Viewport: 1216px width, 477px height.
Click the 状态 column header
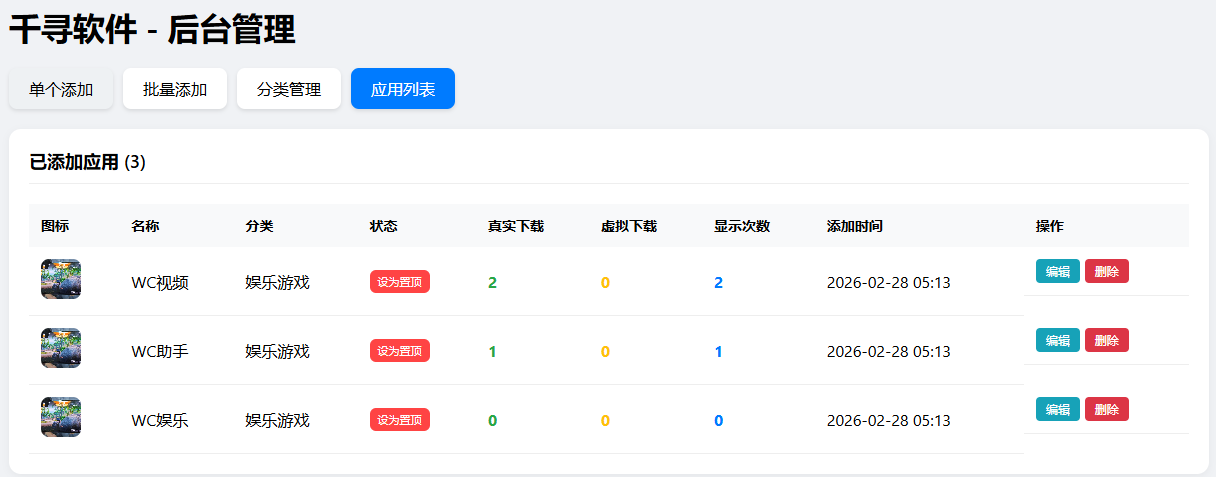tap(384, 226)
